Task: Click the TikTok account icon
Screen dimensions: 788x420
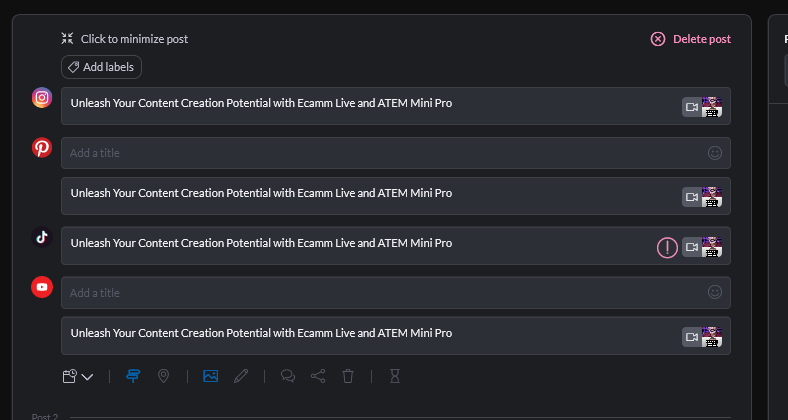Action: tap(42, 237)
